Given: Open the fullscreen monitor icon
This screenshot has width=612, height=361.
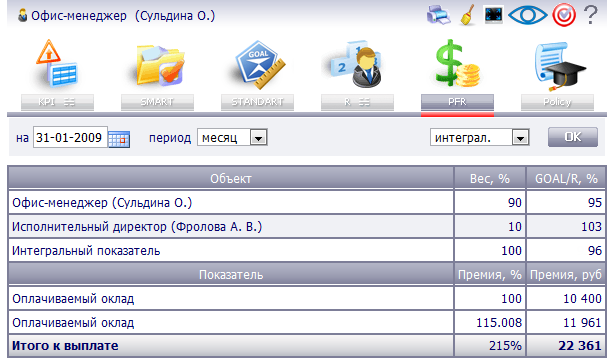Looking at the screenshot, I should [x=493, y=15].
